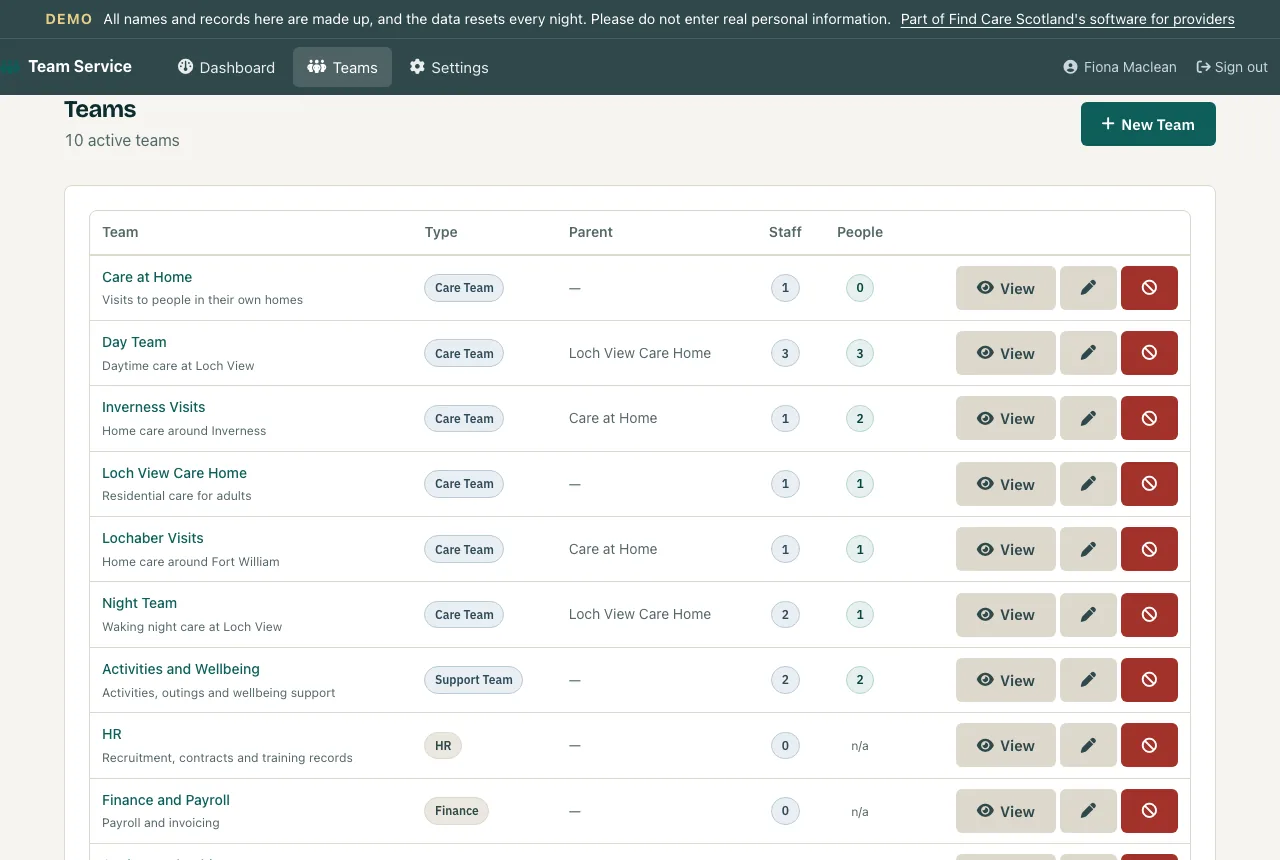Viewport: 1280px width, 860px height.
Task: View the Care at Home team
Action: point(1006,288)
